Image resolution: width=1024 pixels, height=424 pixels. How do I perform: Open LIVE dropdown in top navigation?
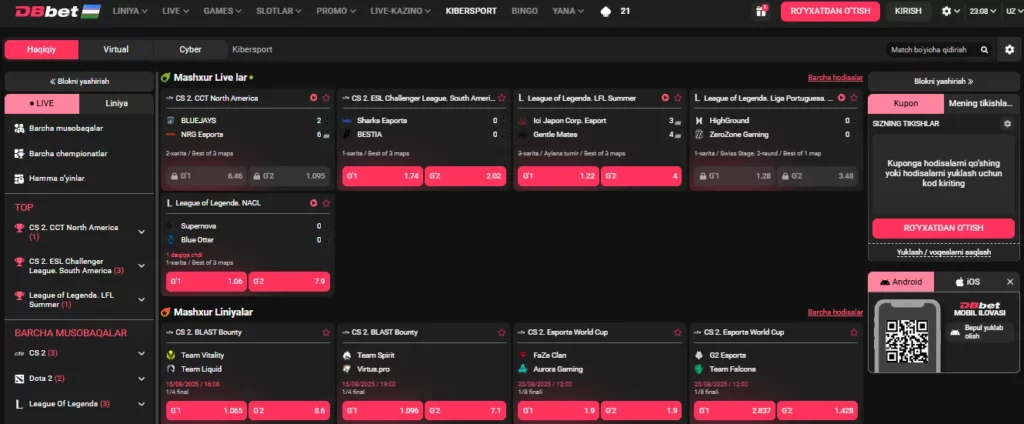(x=176, y=11)
